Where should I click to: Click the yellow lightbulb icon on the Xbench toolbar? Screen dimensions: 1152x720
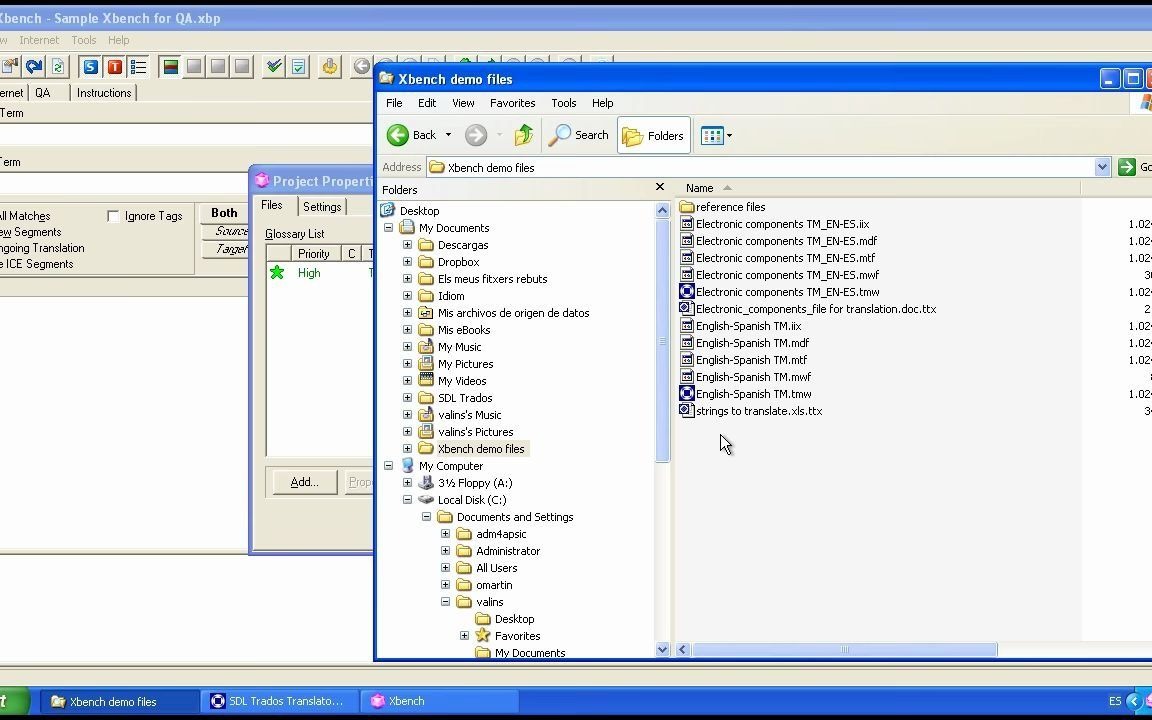(330, 66)
